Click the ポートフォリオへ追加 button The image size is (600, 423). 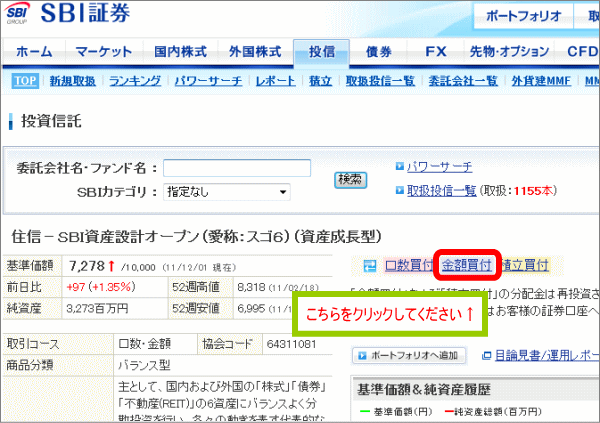tap(409, 356)
